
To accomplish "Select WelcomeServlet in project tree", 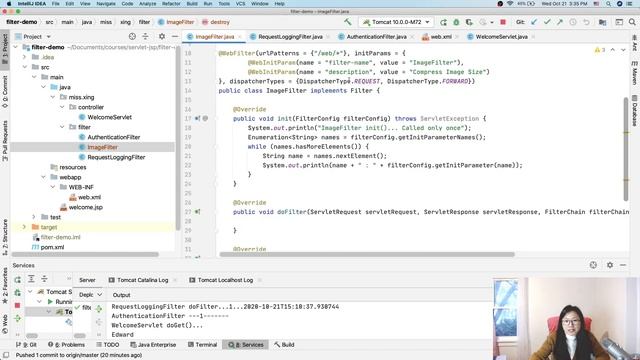I will click(x=109, y=117).
